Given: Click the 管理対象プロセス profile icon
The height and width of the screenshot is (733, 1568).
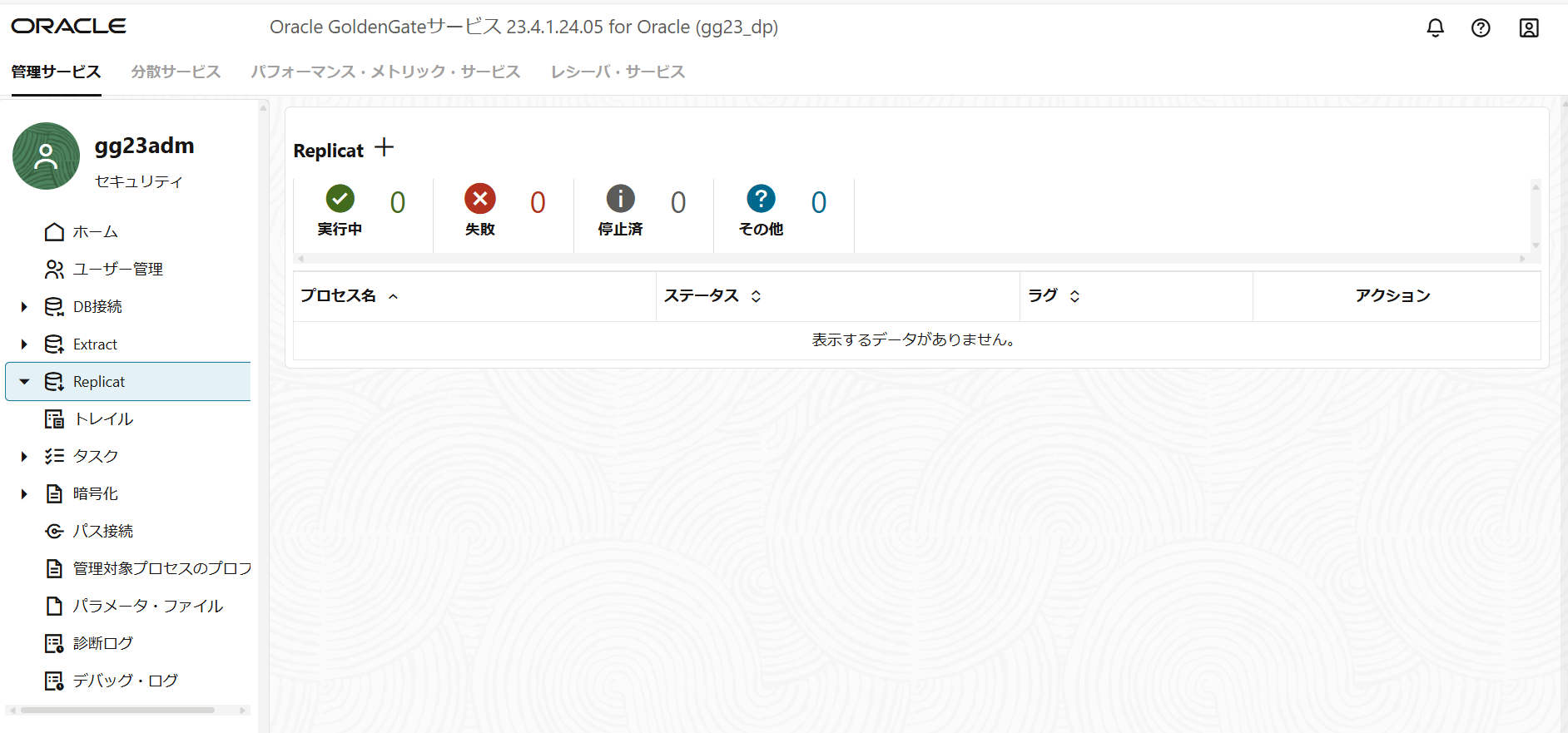Looking at the screenshot, I should click(54, 568).
